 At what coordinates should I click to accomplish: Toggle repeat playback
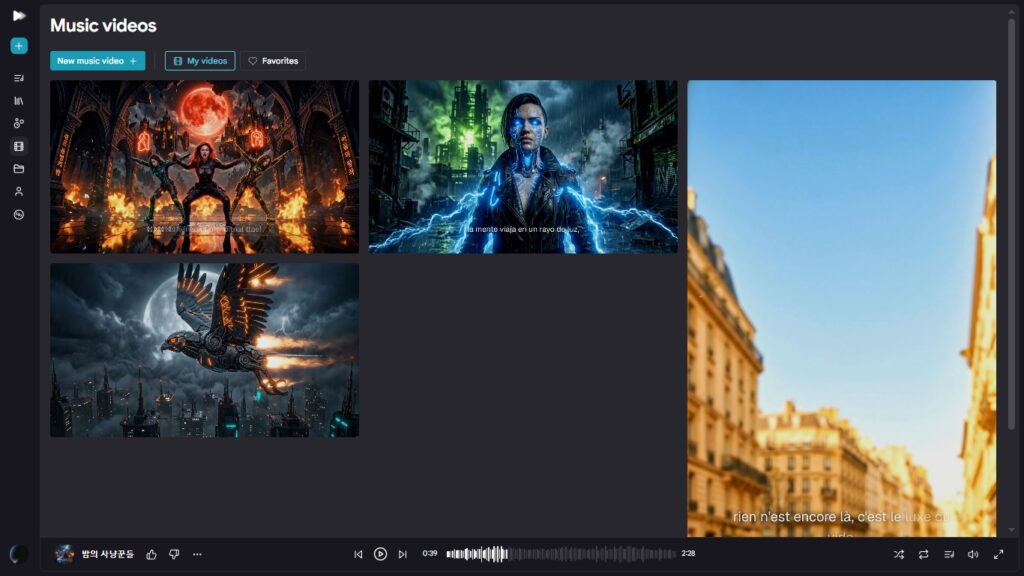[923, 554]
